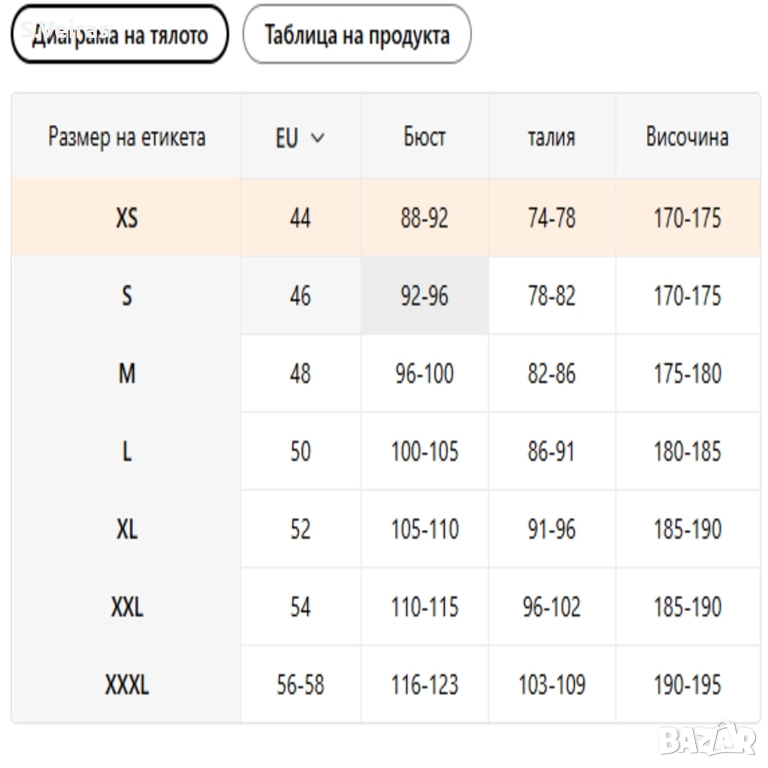Click the 56-58 EU size cell
This screenshot has width=768, height=768.
coord(300,685)
